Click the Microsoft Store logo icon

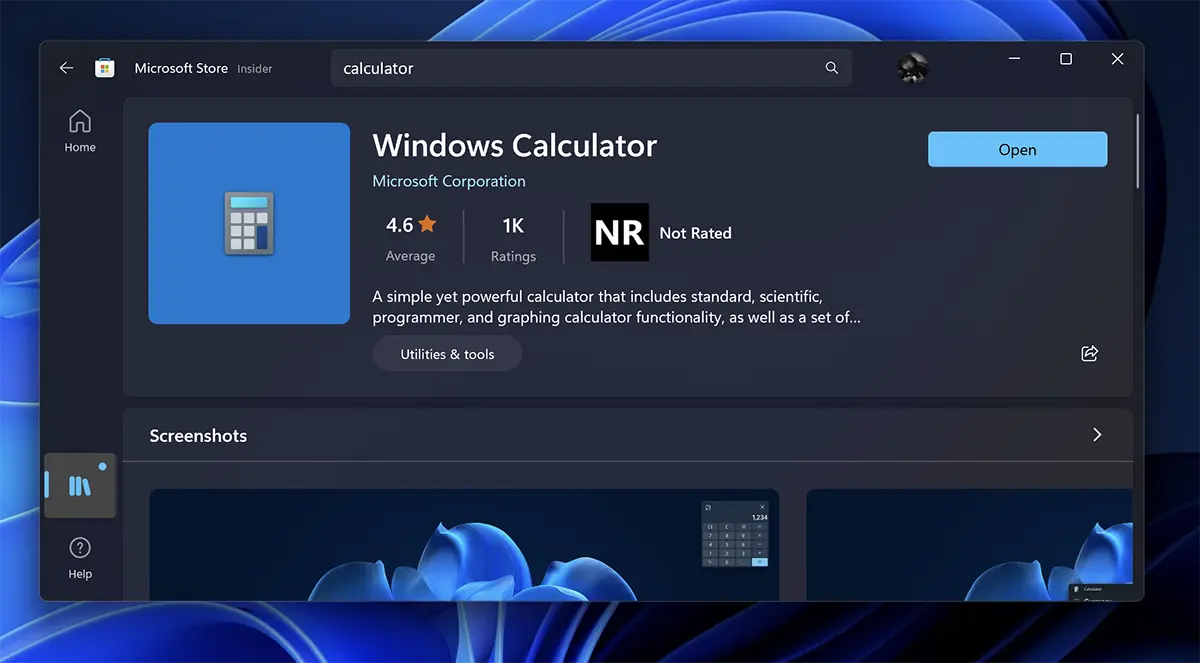point(104,68)
